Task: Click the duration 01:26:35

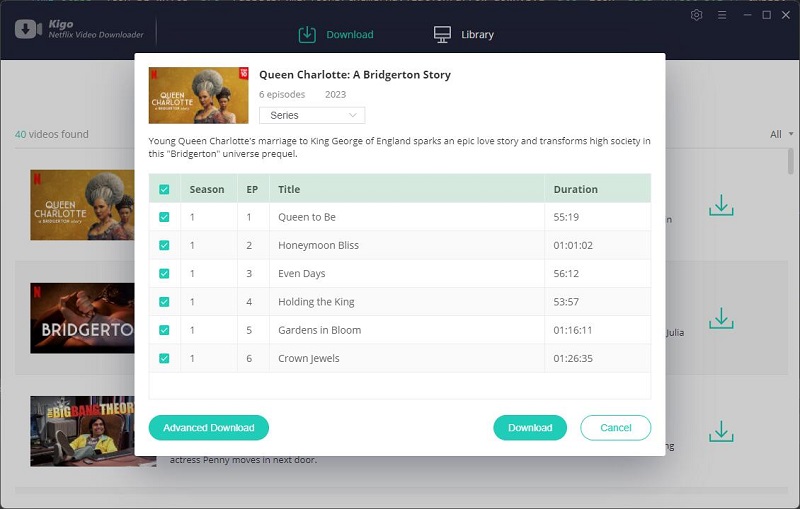Action: (573, 359)
